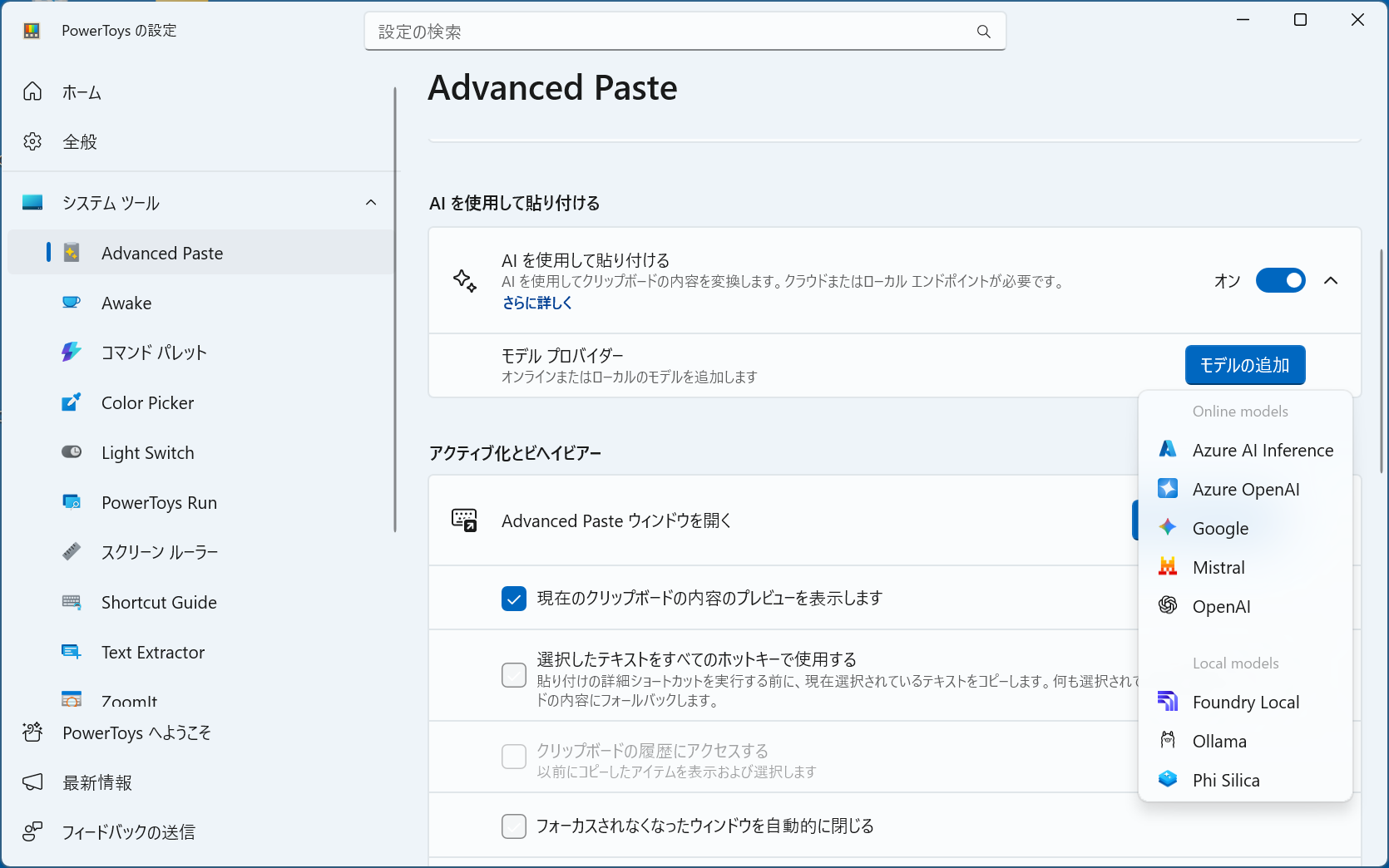Check the use selected text for hotkeys checkbox
1389x868 pixels.
point(514,675)
